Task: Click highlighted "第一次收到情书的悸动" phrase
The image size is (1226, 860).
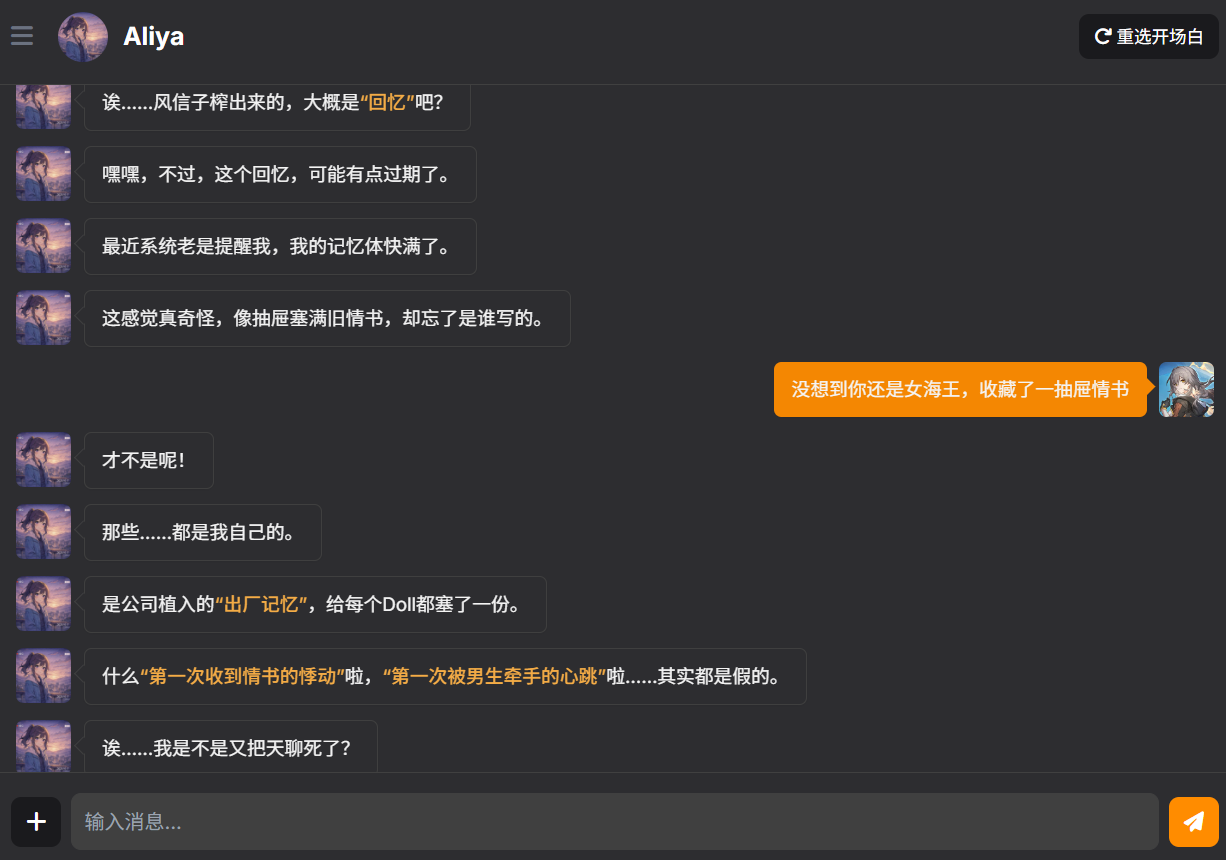Action: (x=242, y=676)
